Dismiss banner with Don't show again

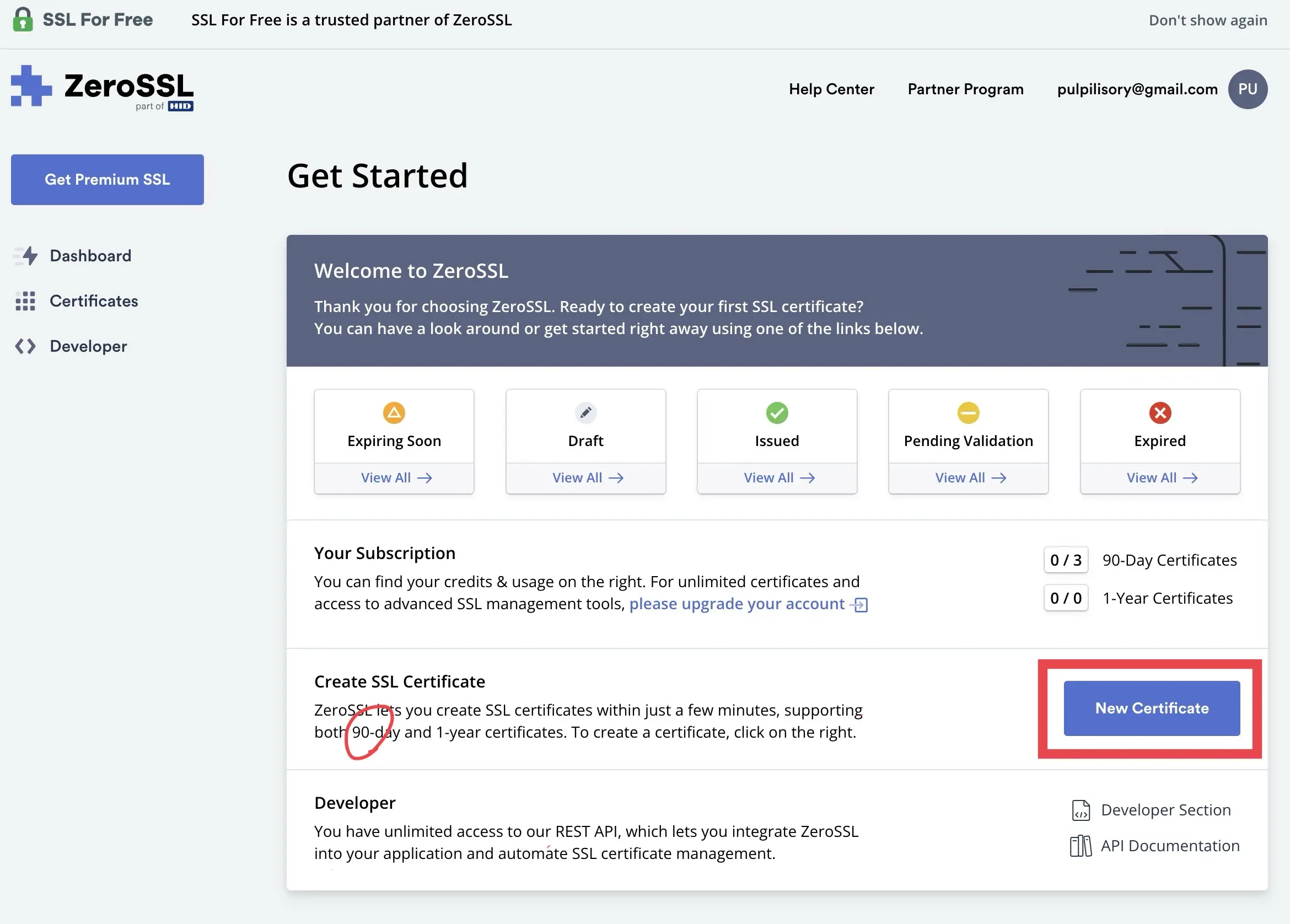coord(1207,20)
